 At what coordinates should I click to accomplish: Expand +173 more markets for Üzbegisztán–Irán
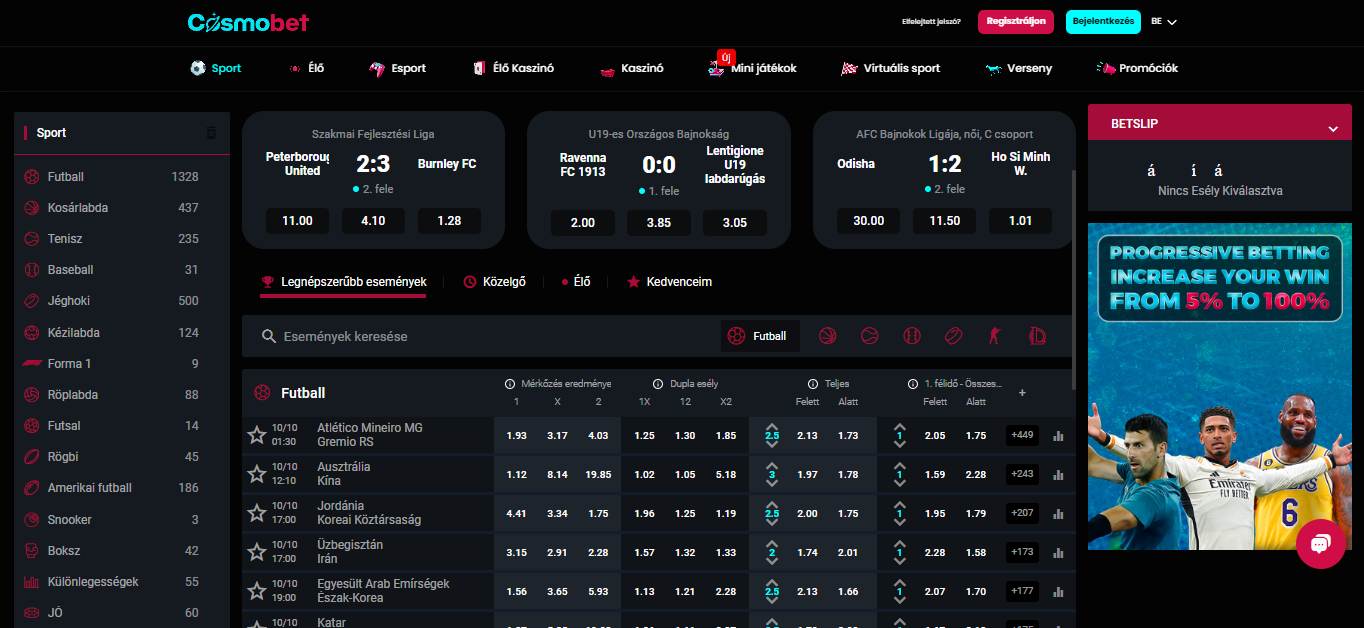click(1023, 552)
